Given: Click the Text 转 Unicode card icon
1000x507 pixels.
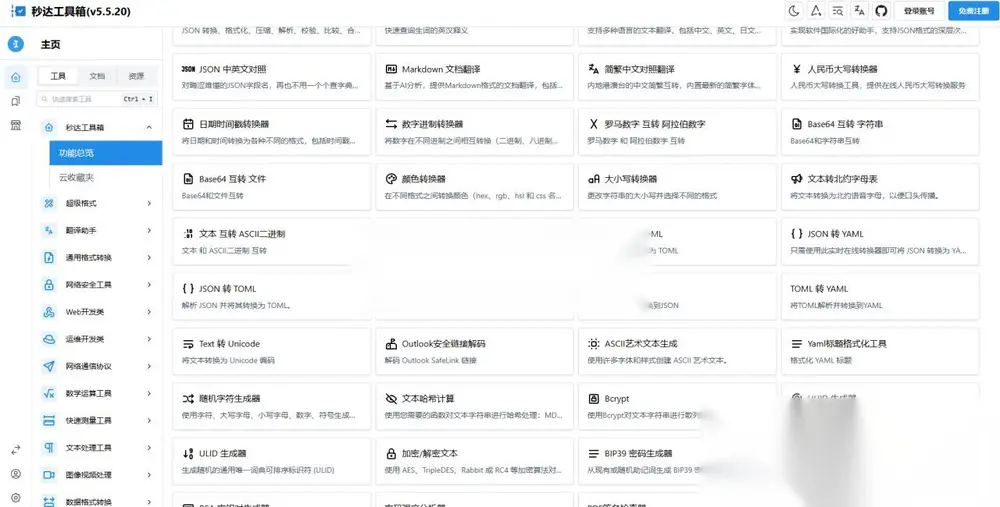Looking at the screenshot, I should point(188,344).
